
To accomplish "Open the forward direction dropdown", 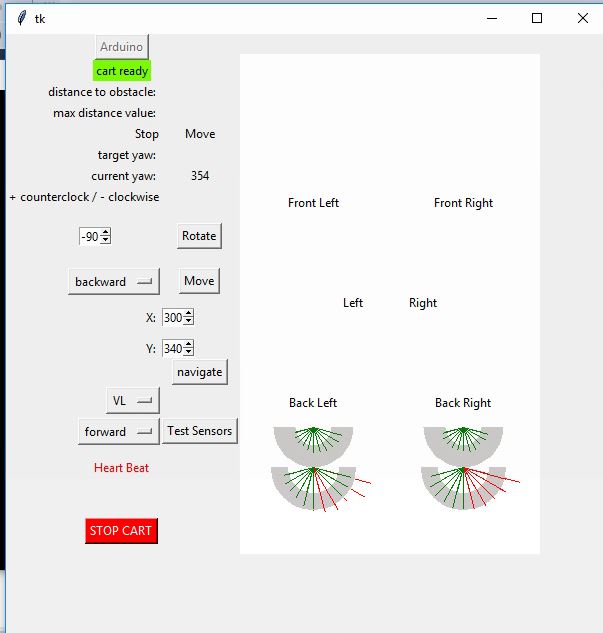I will click(x=119, y=432).
